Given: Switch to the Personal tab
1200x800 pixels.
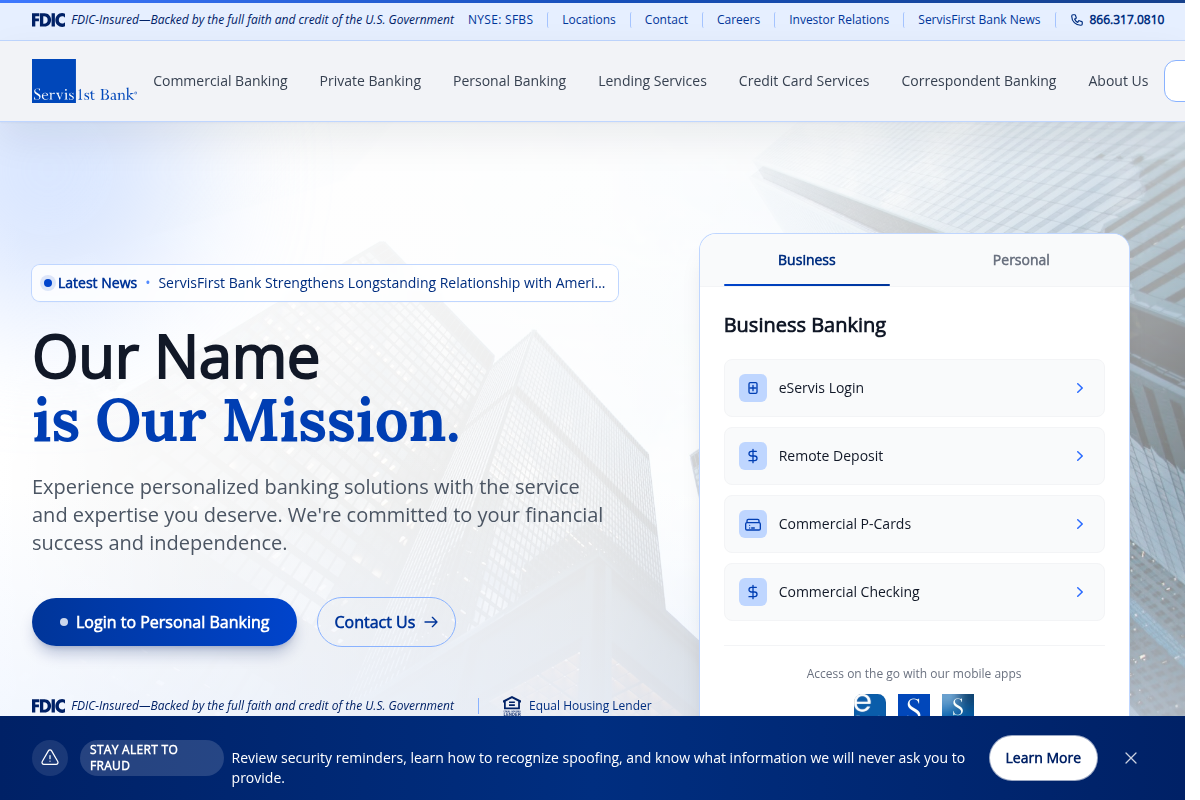Looking at the screenshot, I should (x=1021, y=260).
